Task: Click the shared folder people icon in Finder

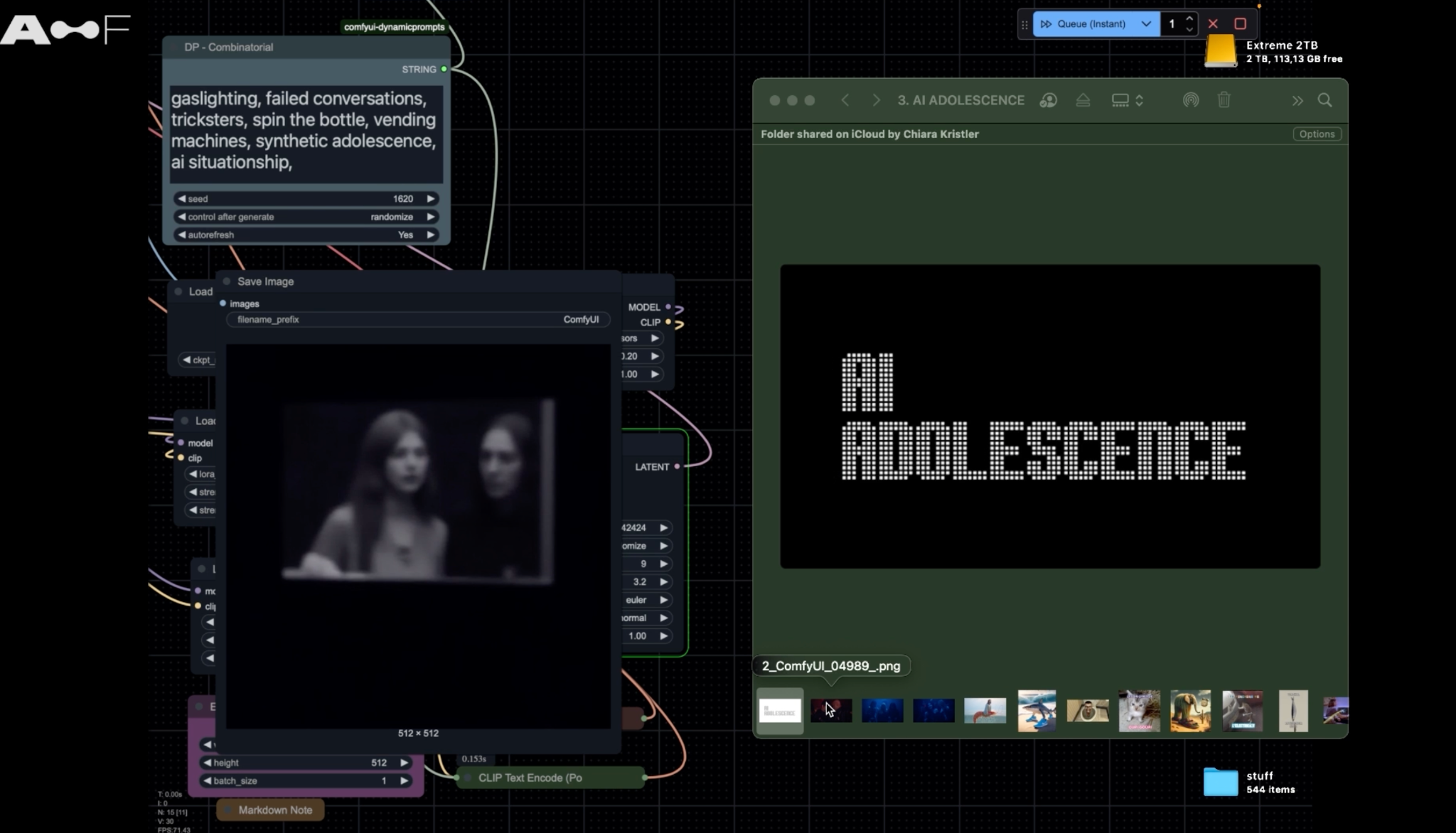Action: [x=1048, y=100]
